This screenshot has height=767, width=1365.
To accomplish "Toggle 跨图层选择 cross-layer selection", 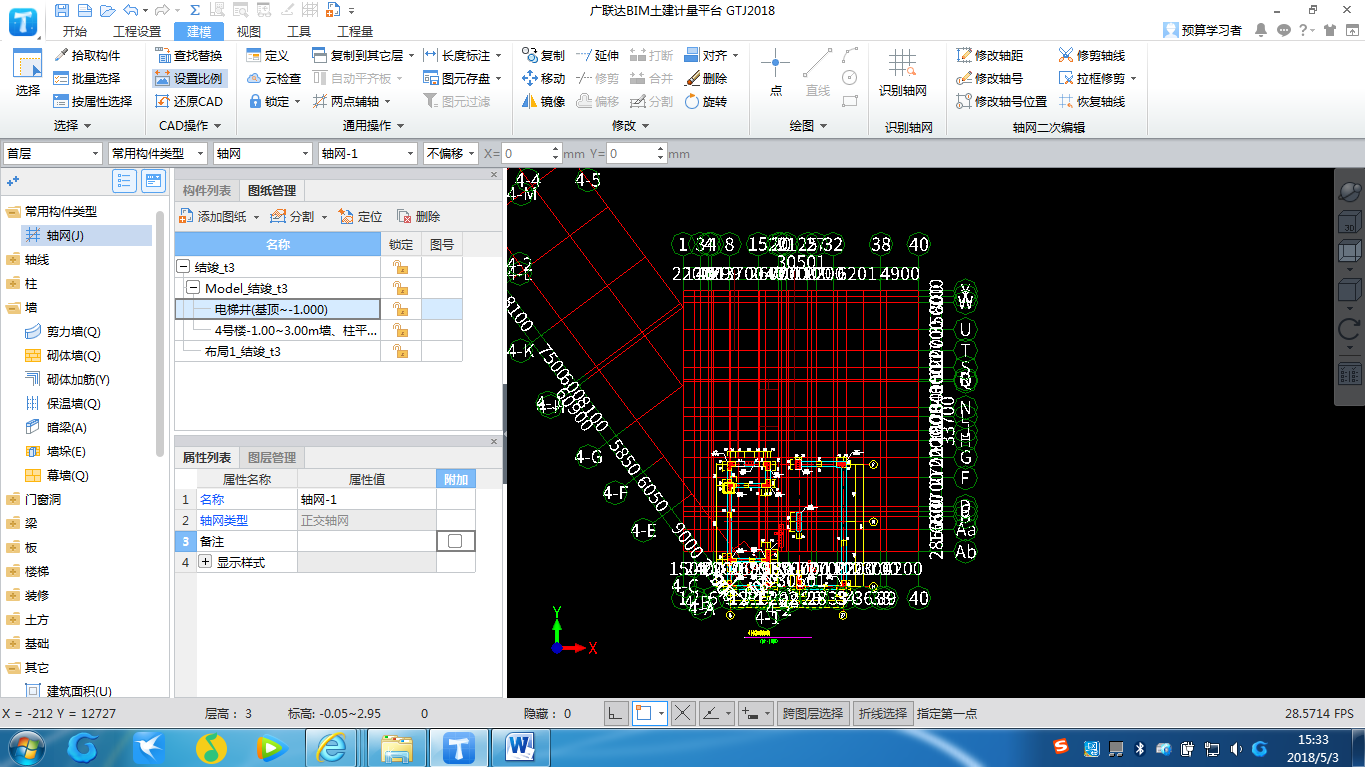I will click(x=813, y=713).
